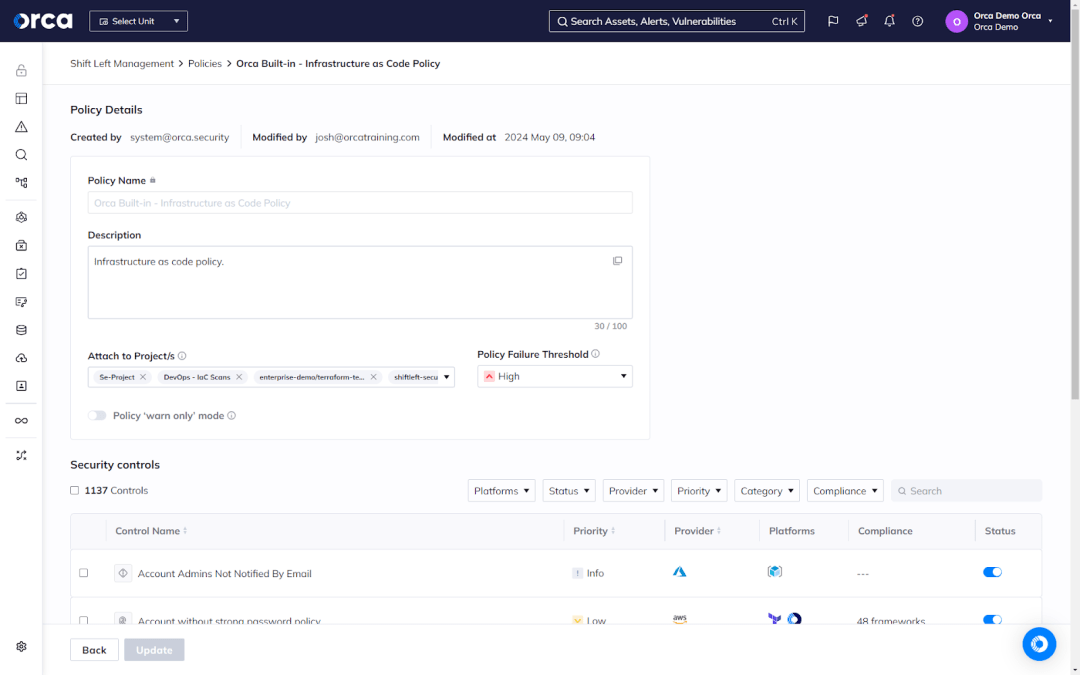
Task: Click the Back button
Action: coord(94,650)
